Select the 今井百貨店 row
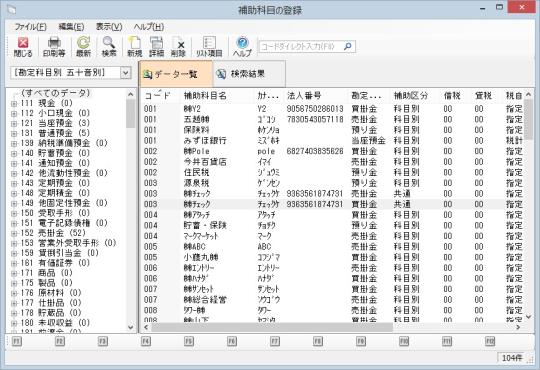Screen dimensions: 540x370 tap(332, 162)
